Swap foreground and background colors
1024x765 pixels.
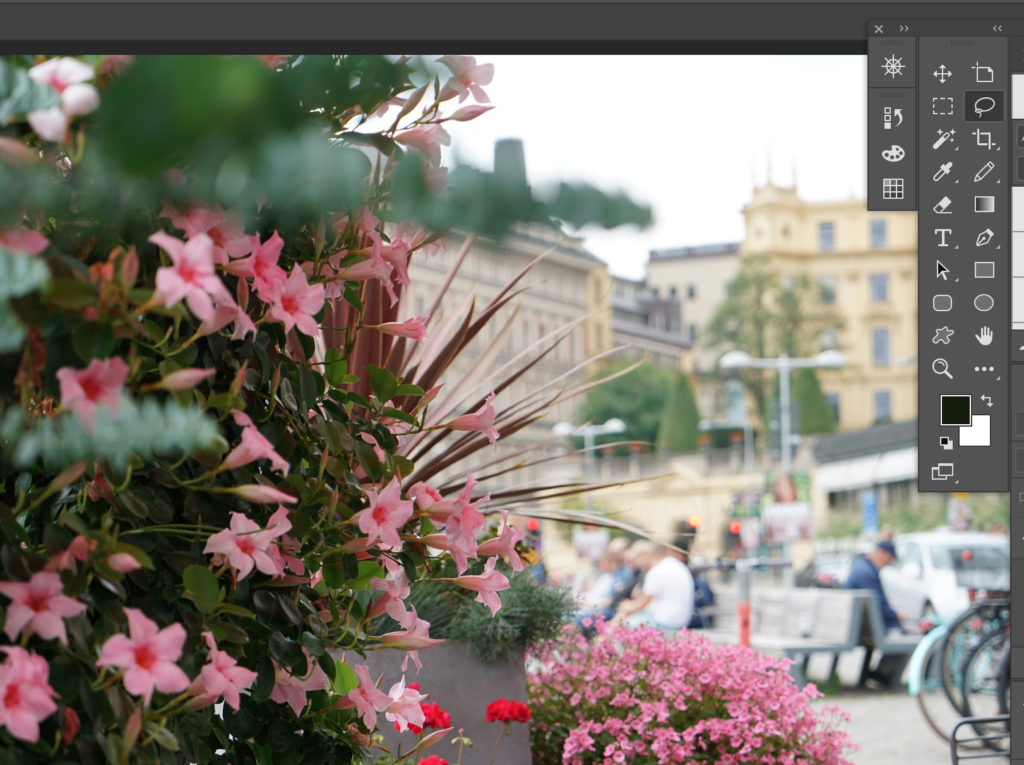[987, 400]
